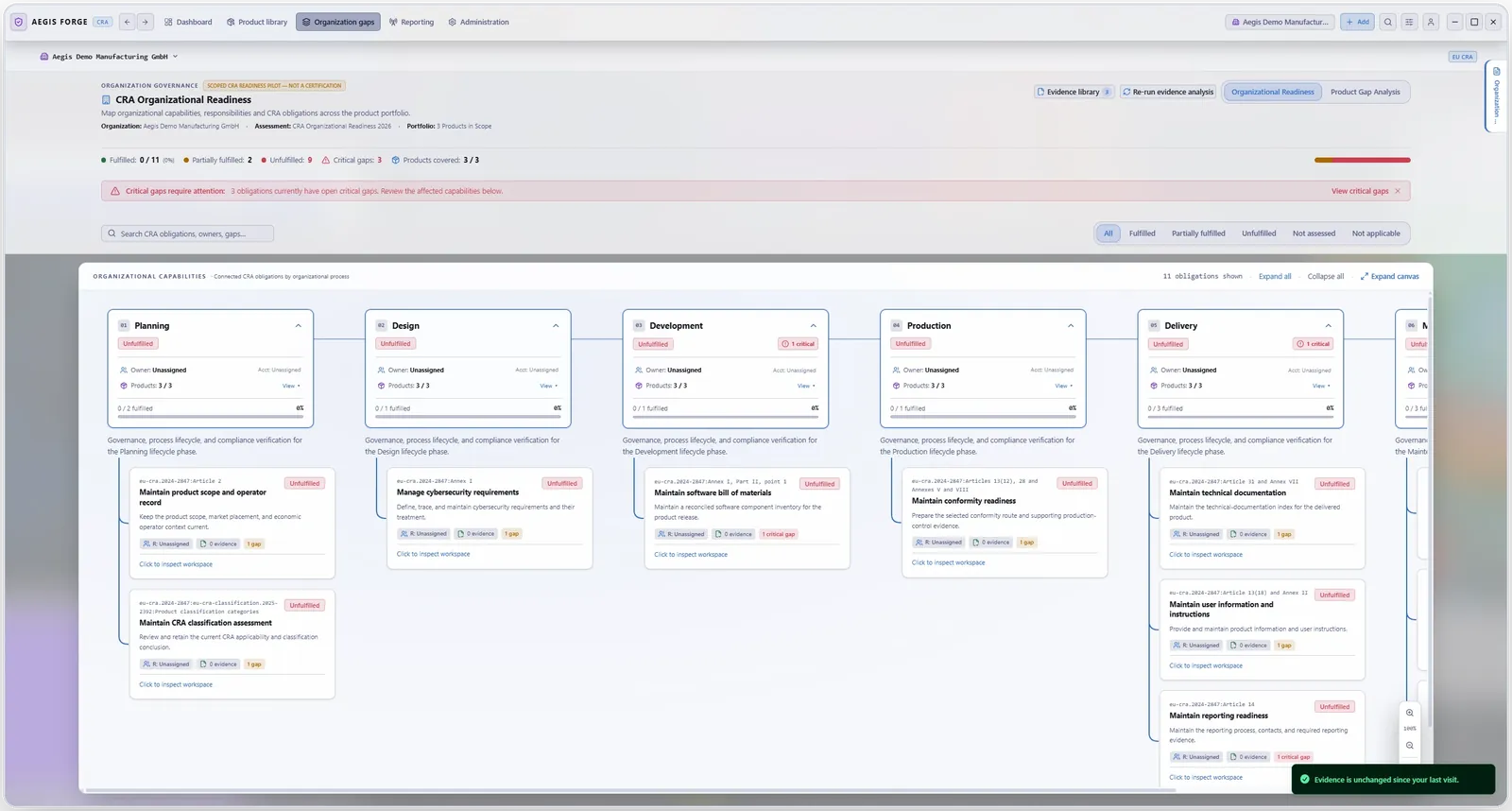Go forward with the right arrow

tap(145, 22)
